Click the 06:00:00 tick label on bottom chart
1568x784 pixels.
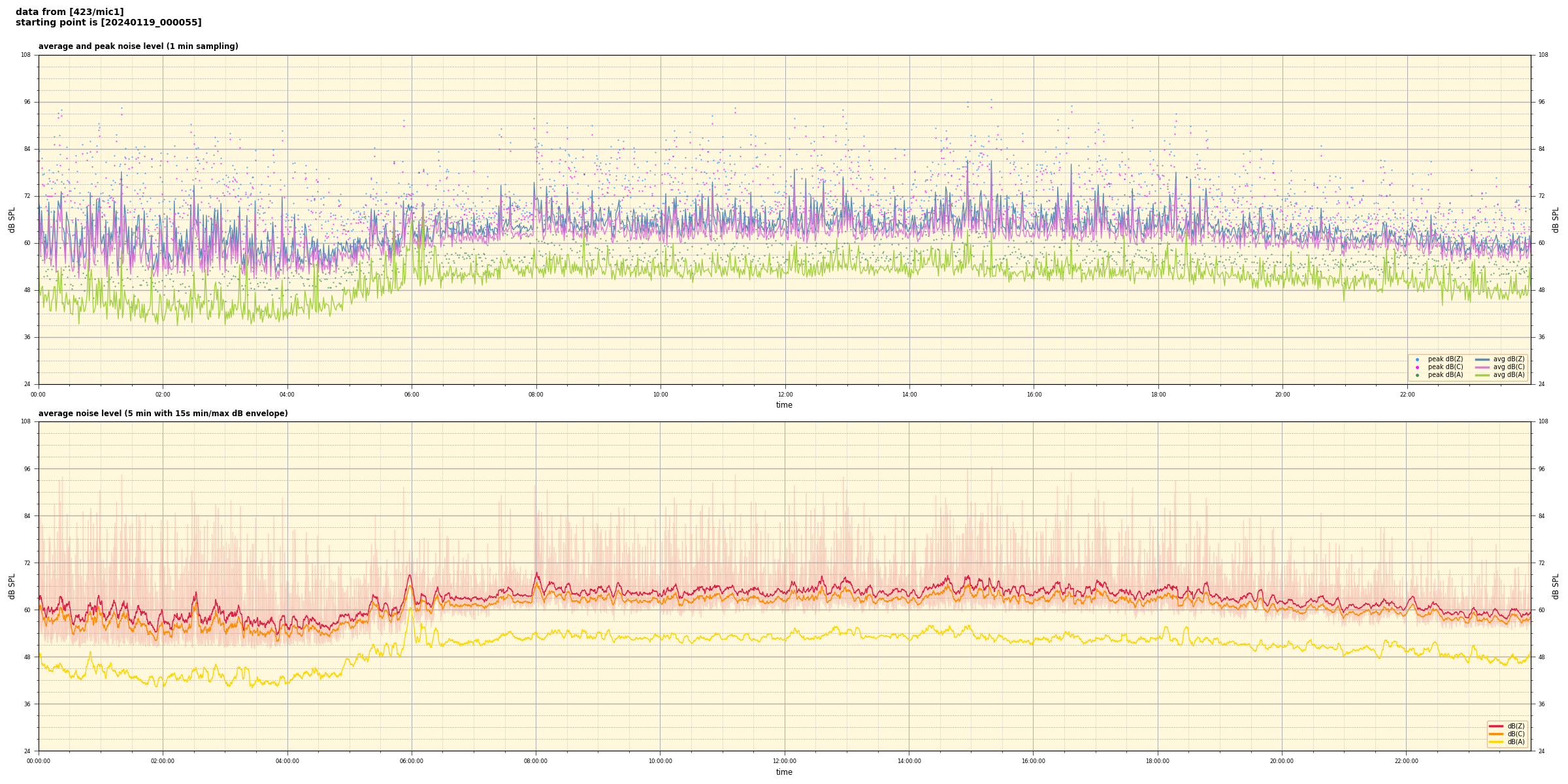click(412, 761)
